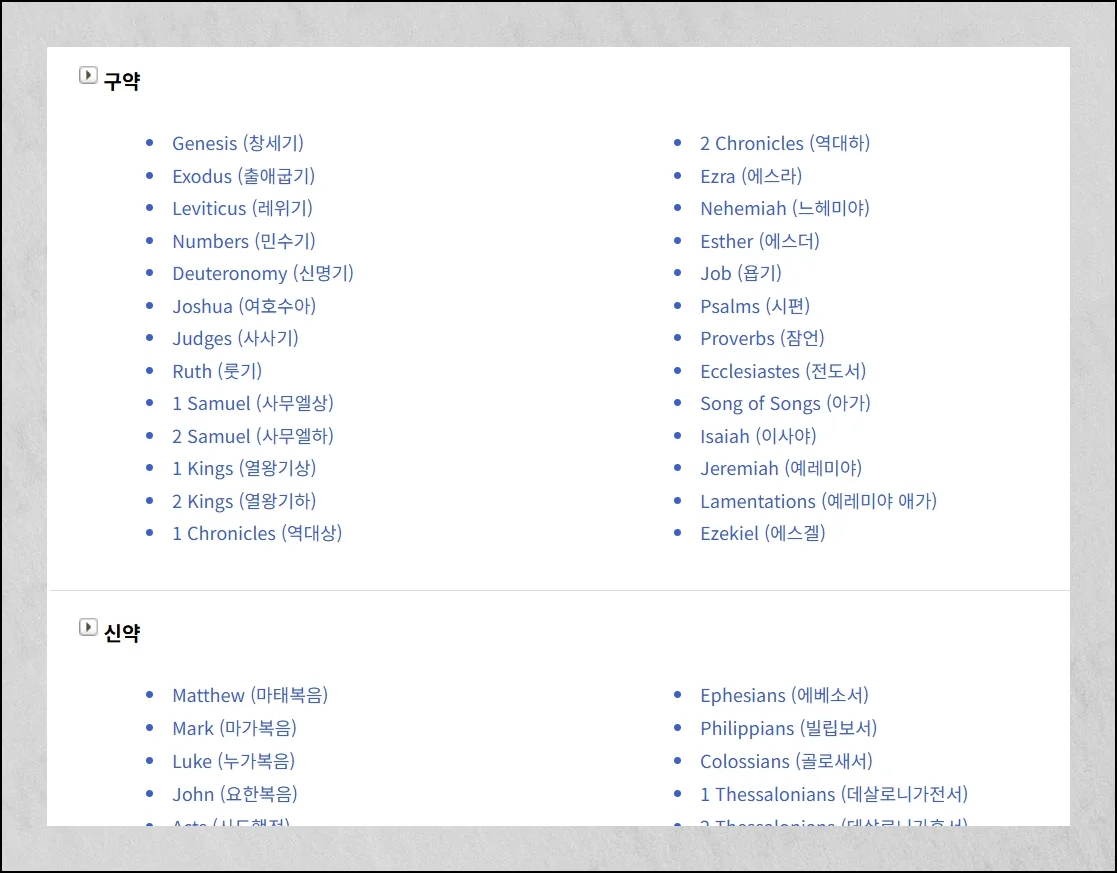
Task: Open Lamentations (예레미야 애가) link
Action: 817,501
